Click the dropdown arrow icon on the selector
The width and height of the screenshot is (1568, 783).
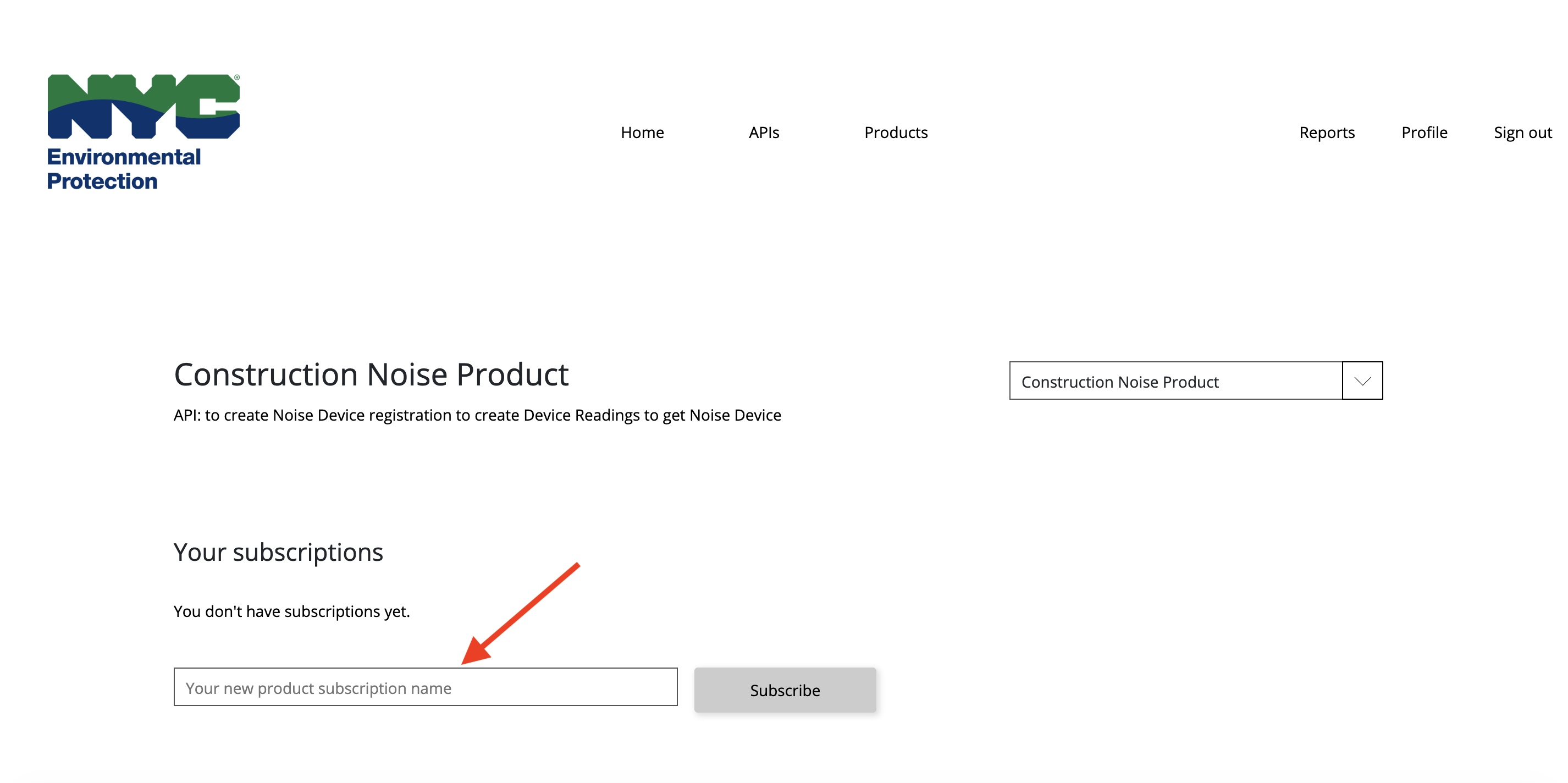point(1363,381)
